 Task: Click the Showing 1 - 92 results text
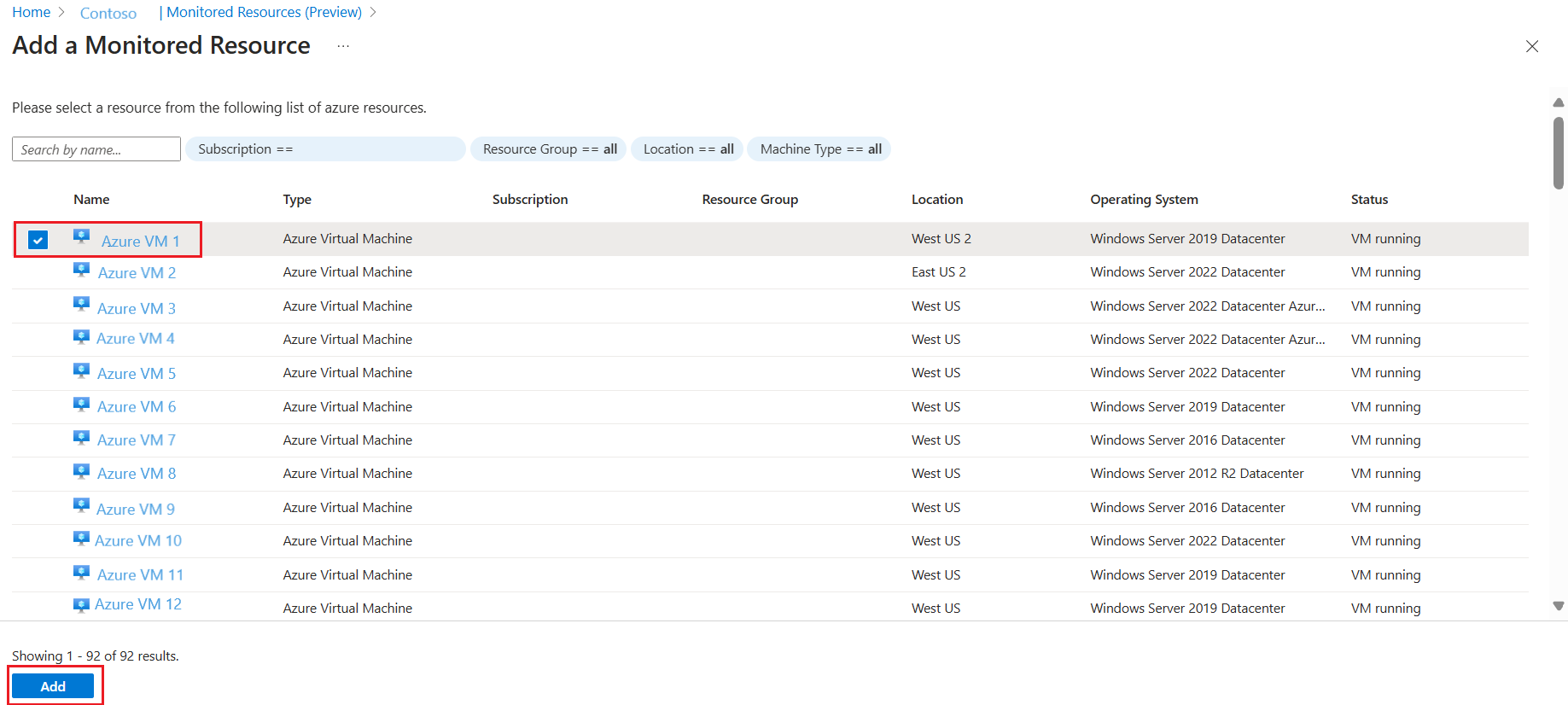coord(96,656)
